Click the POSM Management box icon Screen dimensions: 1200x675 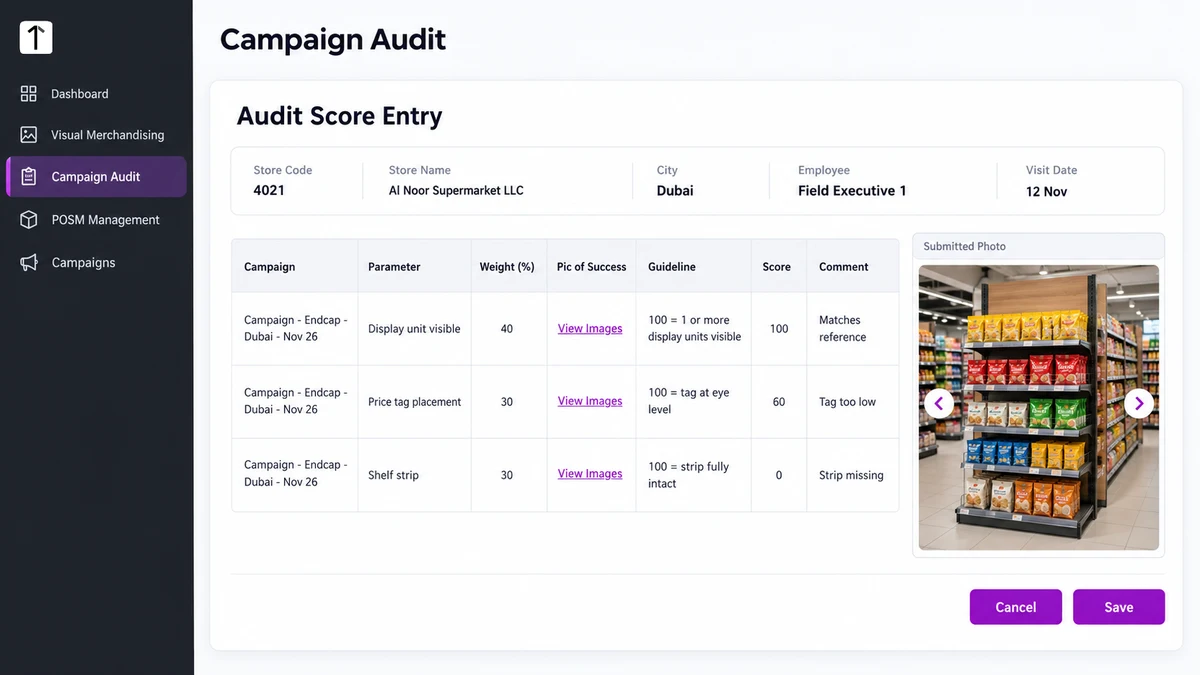click(29, 219)
